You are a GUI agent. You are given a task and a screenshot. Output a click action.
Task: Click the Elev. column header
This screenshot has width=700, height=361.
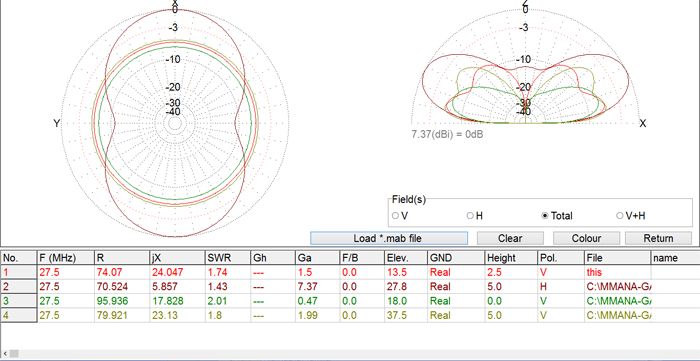tap(406, 257)
